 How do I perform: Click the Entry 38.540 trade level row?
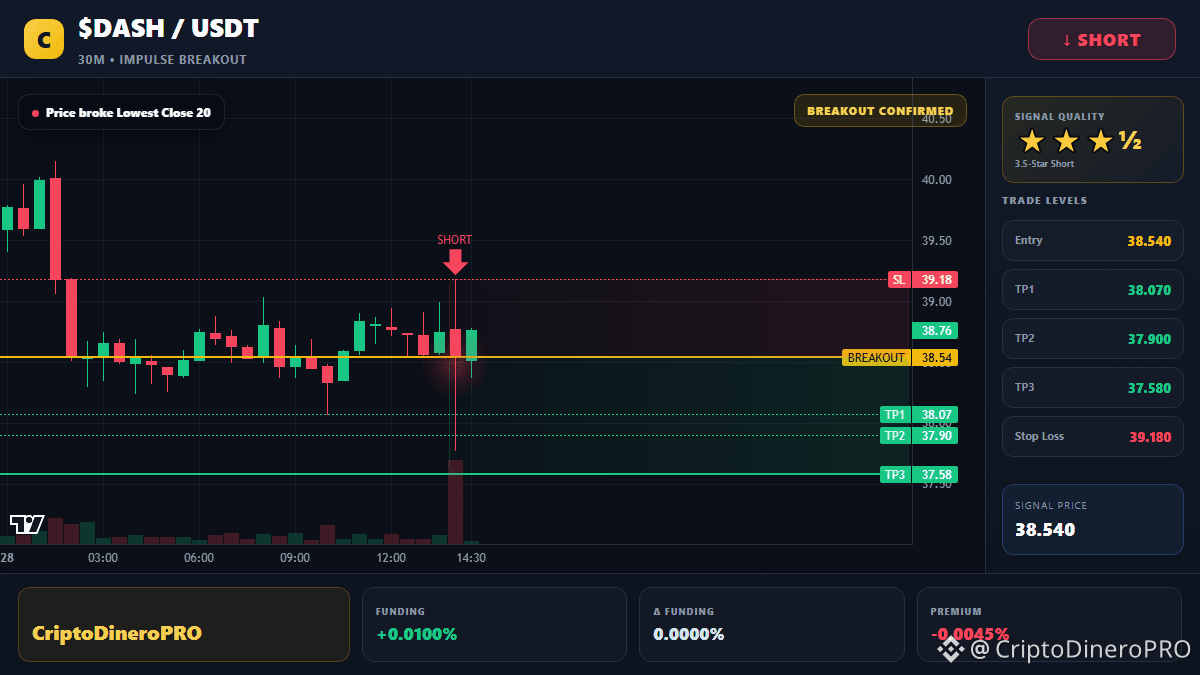pyautogui.click(x=1093, y=241)
